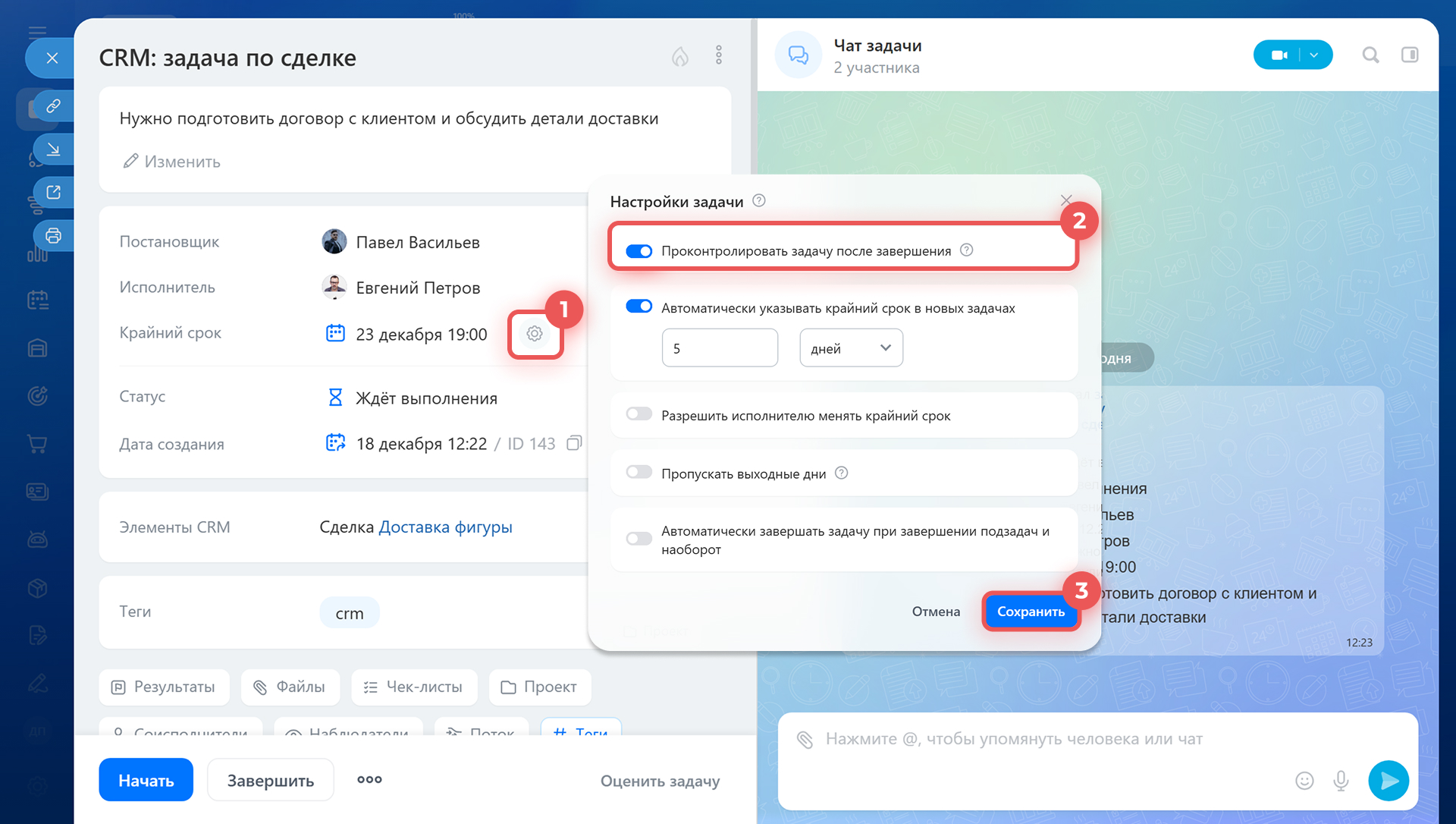This screenshot has width=1456, height=824.
Task: Send message with arrow button
Action: (1388, 780)
